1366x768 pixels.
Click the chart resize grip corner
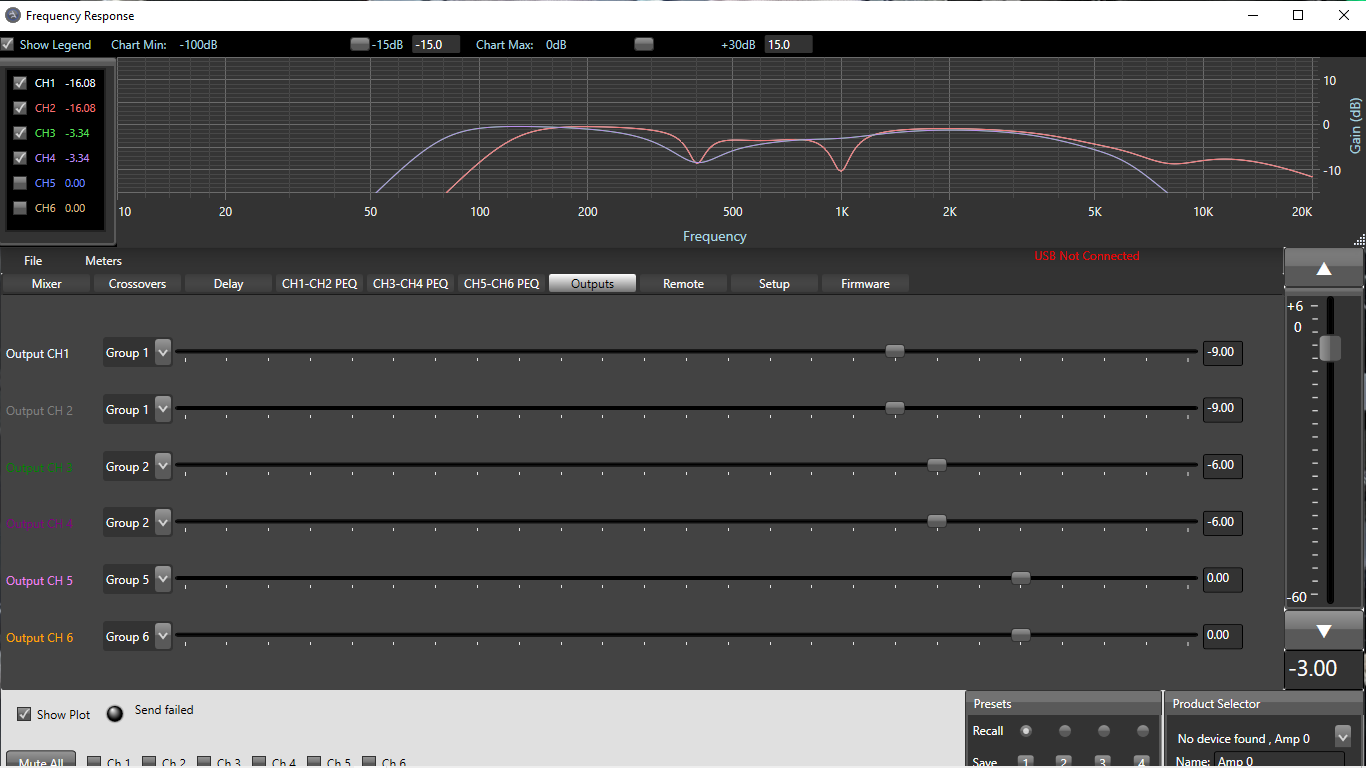[1359, 240]
